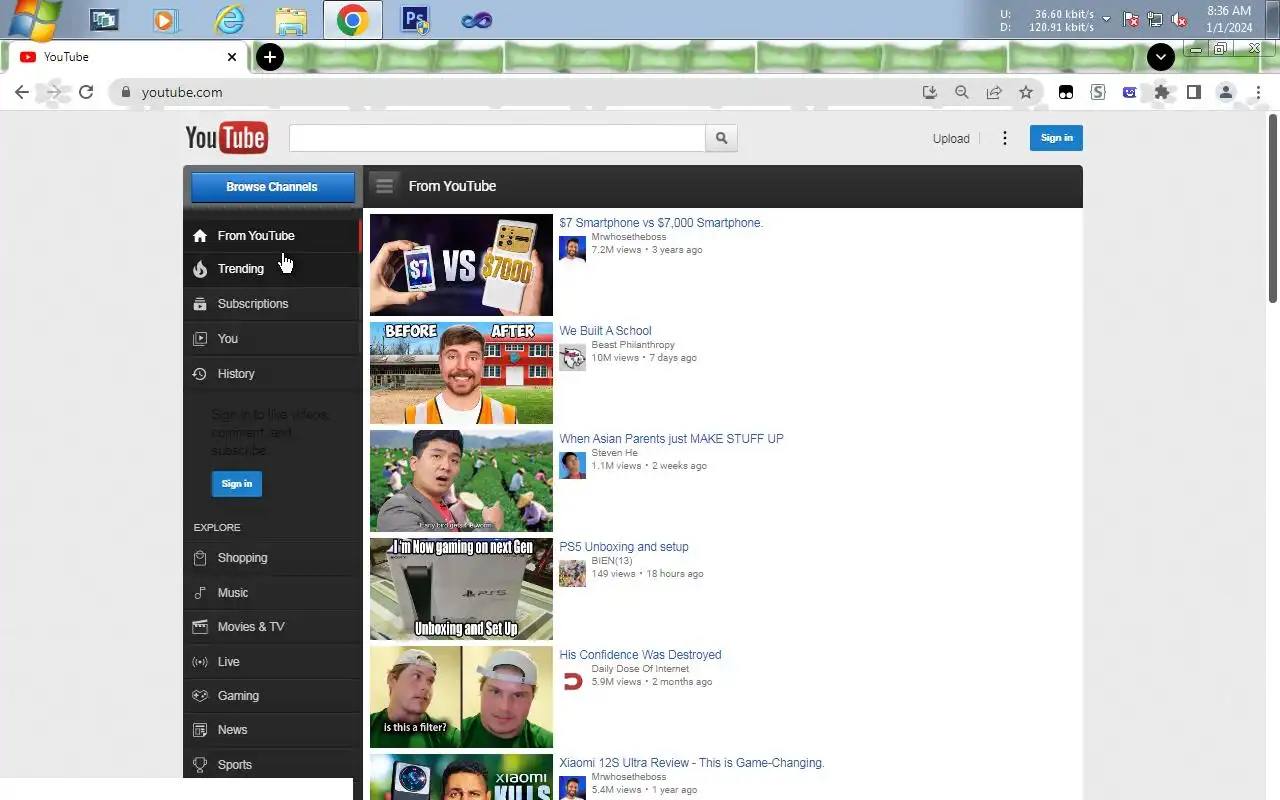The image size is (1280, 800).
Task: Bookmark this page with the star icon
Action: coord(1026,92)
